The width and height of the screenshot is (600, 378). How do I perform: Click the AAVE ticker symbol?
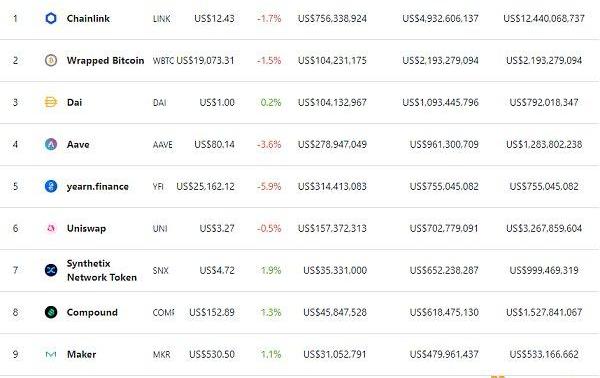[x=163, y=145]
